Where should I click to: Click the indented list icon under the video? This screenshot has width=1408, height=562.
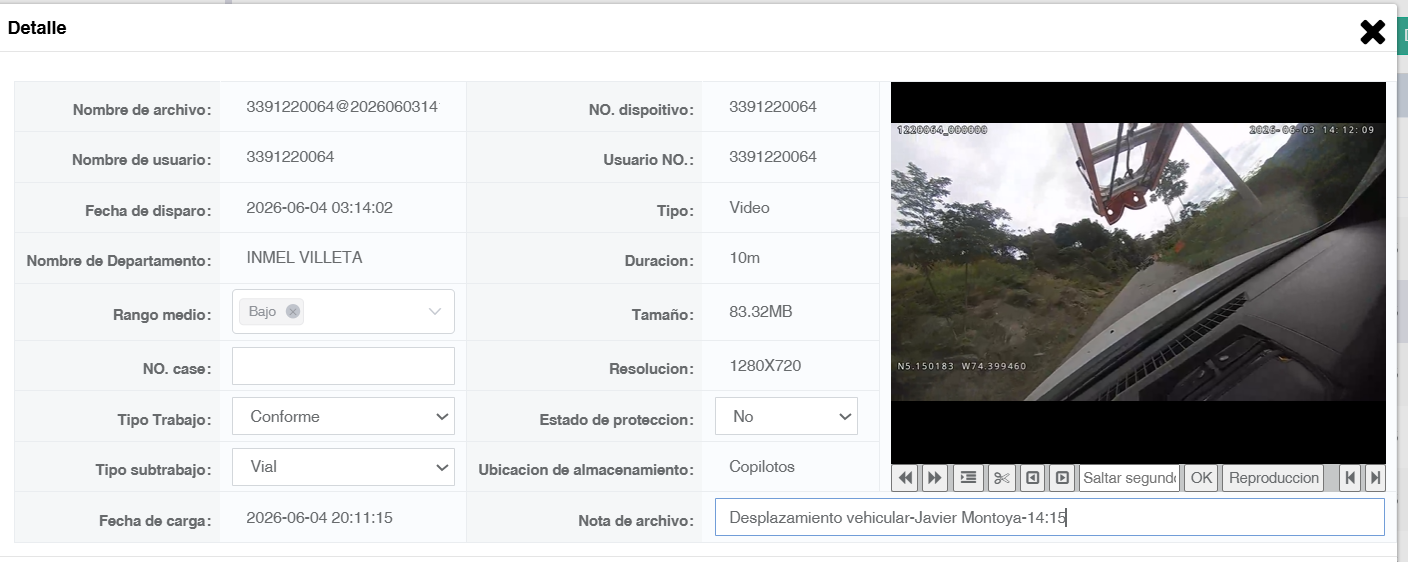coord(968,478)
